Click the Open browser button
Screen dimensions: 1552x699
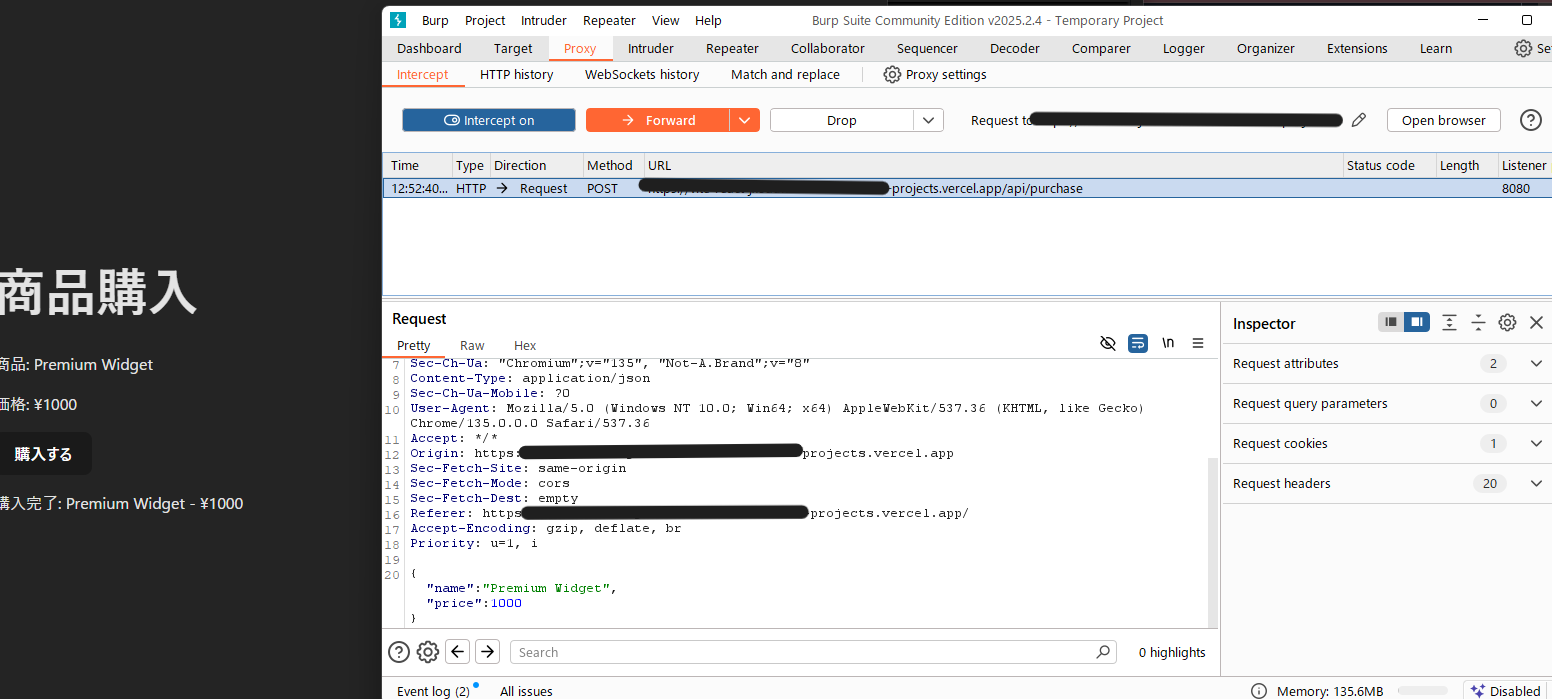coord(1443,120)
